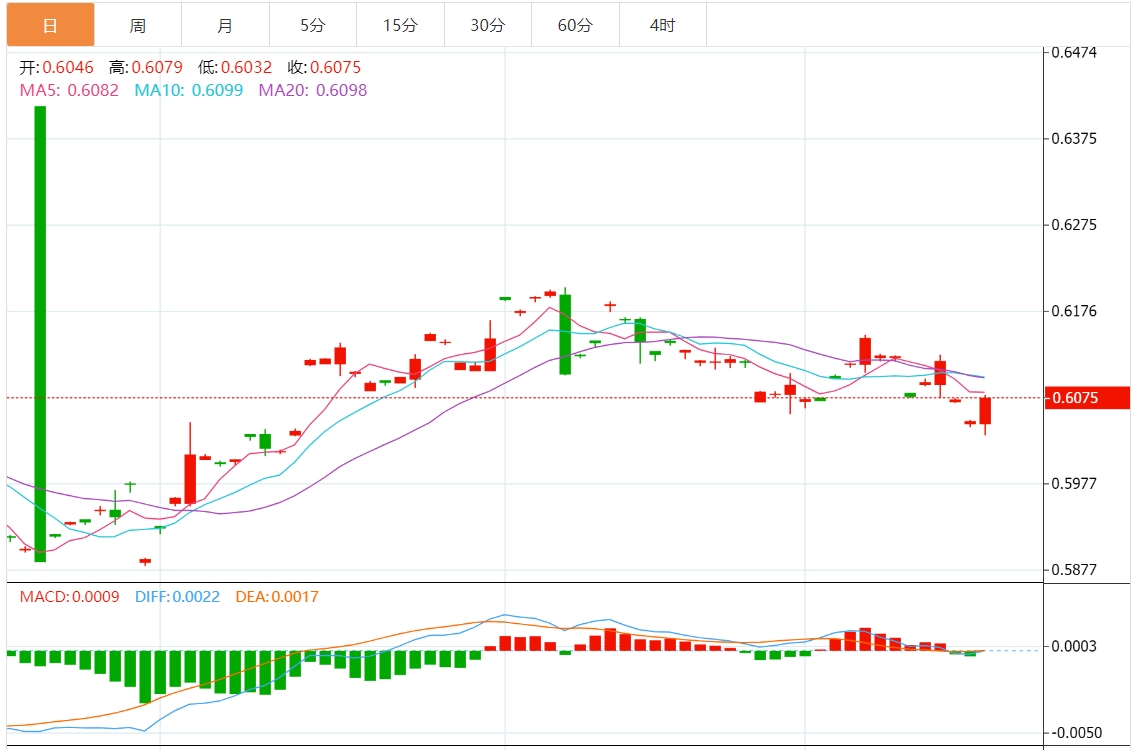The width and height of the screenshot is (1137, 750).
Task: Click the -0.0050 MACD axis label
Action: coord(1077,733)
